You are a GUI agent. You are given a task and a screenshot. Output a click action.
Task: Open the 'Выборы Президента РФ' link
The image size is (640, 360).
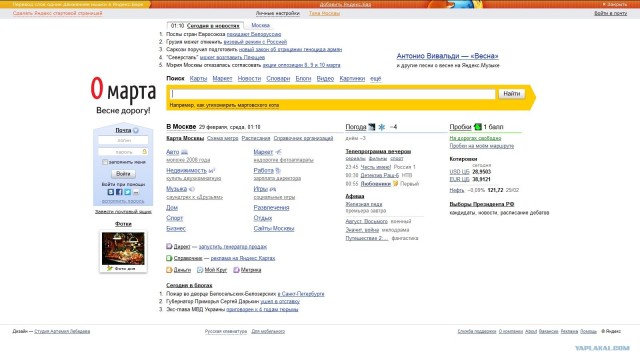click(482, 204)
